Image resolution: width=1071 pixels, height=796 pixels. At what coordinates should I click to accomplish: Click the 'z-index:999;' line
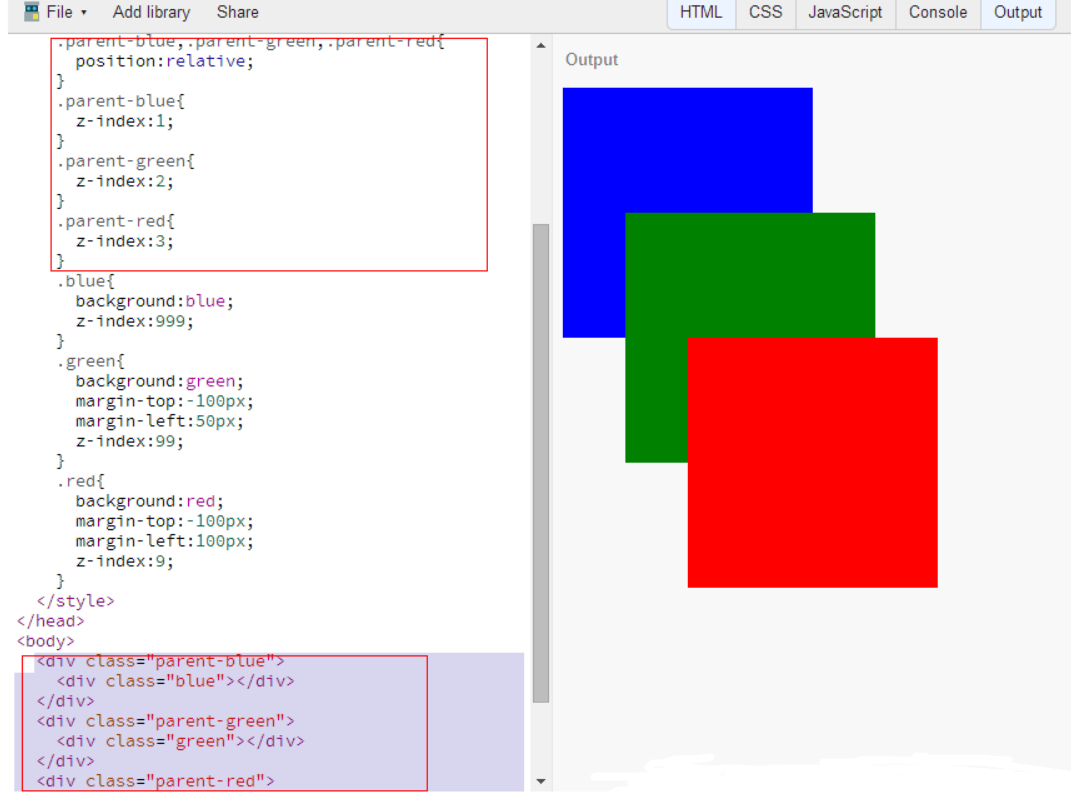coord(135,321)
